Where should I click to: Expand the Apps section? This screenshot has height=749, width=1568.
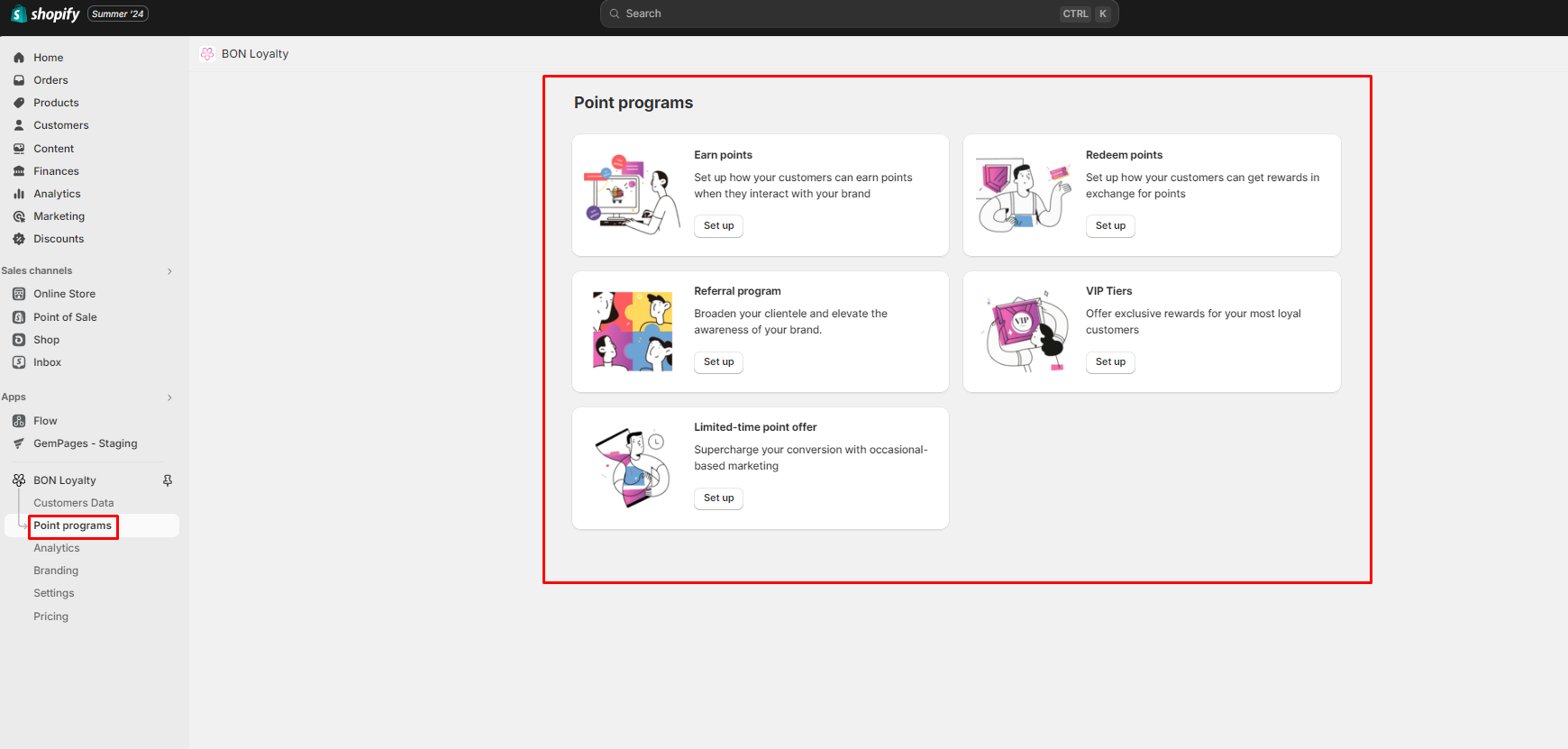click(169, 397)
